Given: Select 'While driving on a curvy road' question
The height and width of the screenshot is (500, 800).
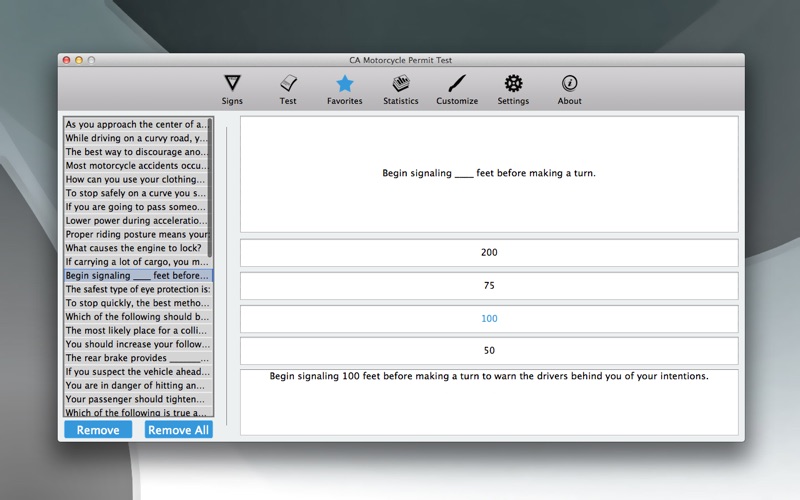Looking at the screenshot, I should [x=136, y=138].
